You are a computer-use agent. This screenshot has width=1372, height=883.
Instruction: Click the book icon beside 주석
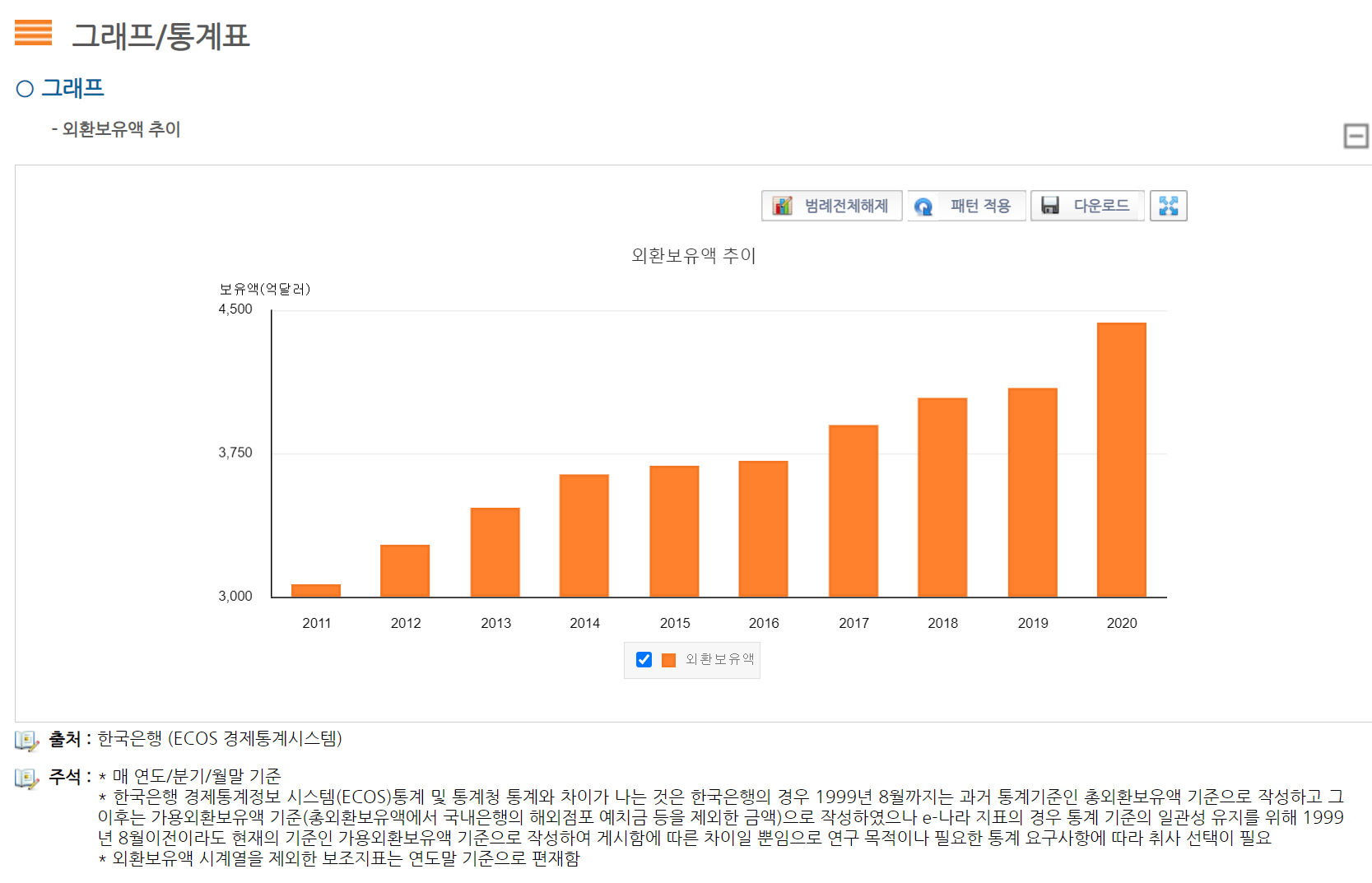pos(26,778)
